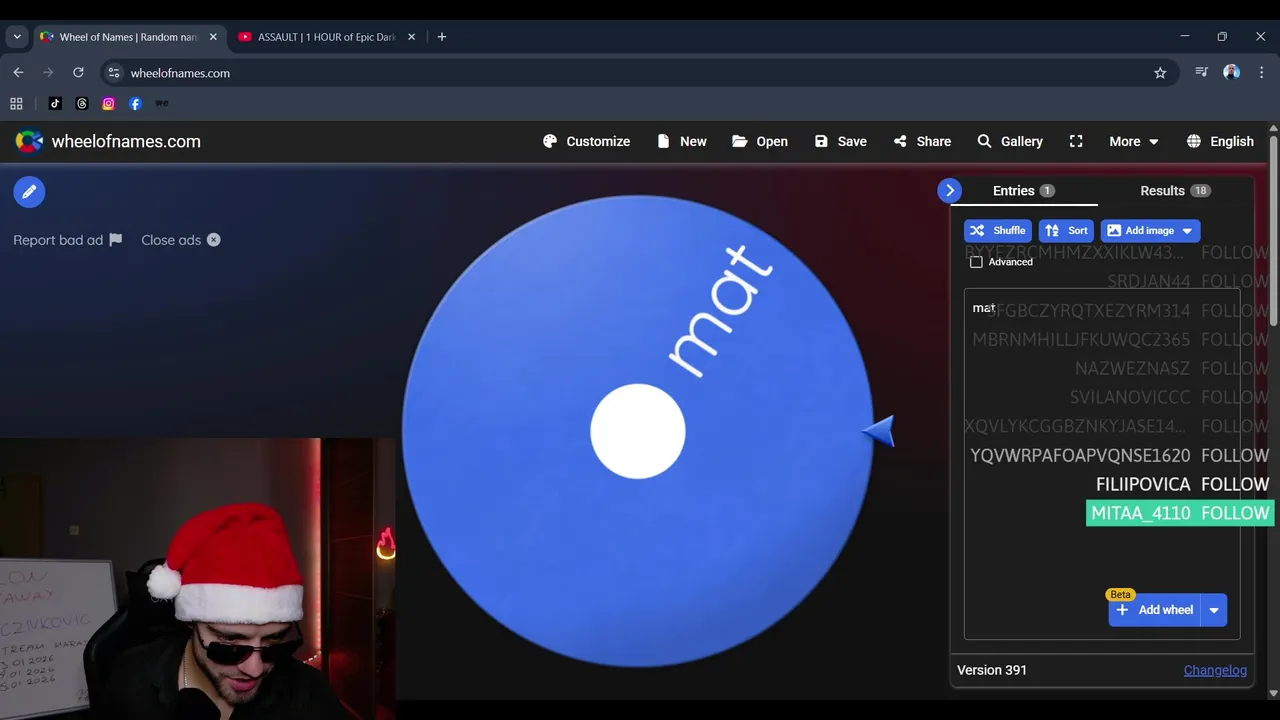Viewport: 1280px width, 720px height.
Task: Enter fullscreen wheel view
Action: click(x=1076, y=141)
